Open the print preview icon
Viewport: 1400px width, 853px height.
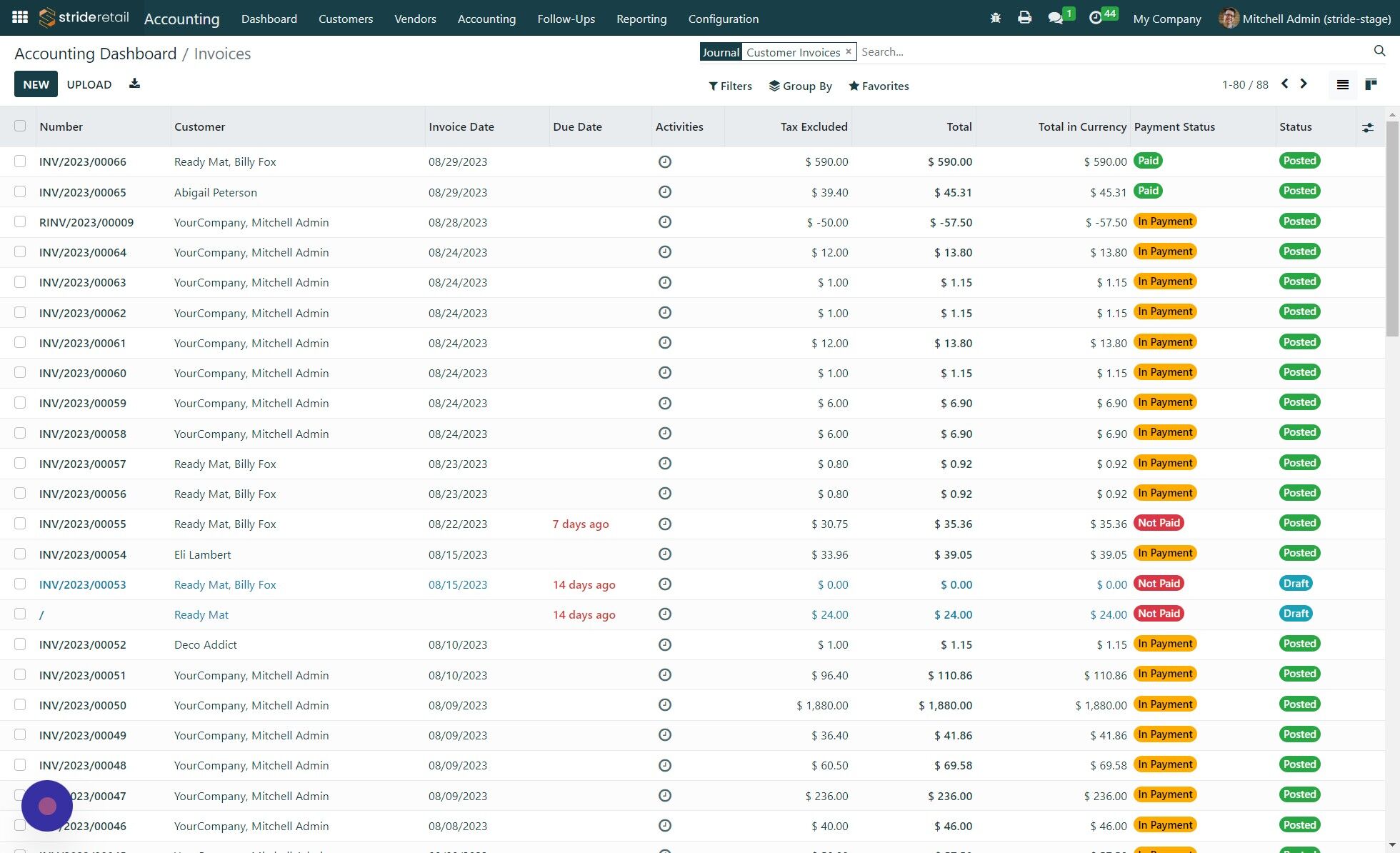(1025, 19)
